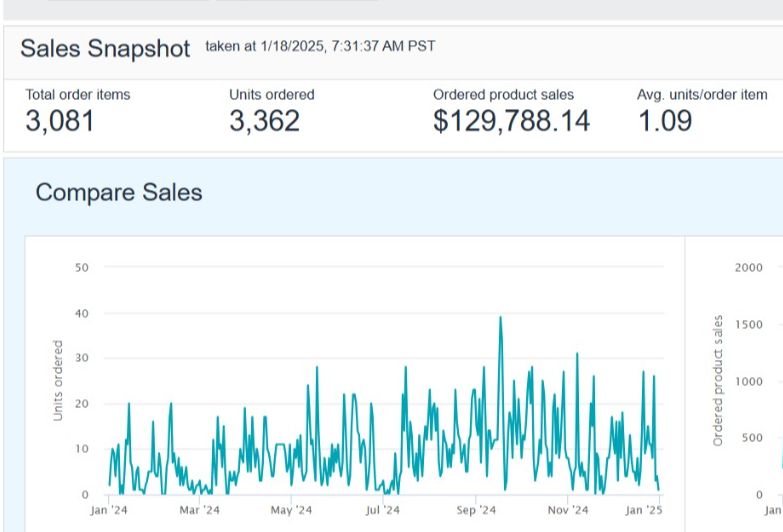Select the Ordered product sales metric label
Screen dimensions: 783x532
click(503, 95)
